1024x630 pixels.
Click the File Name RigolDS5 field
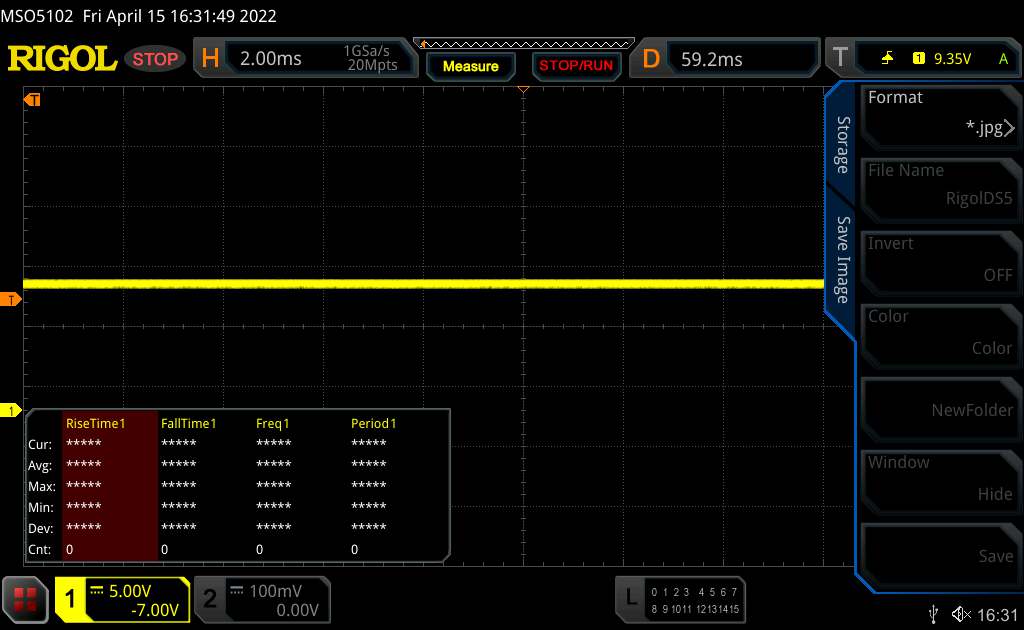pyautogui.click(x=938, y=186)
